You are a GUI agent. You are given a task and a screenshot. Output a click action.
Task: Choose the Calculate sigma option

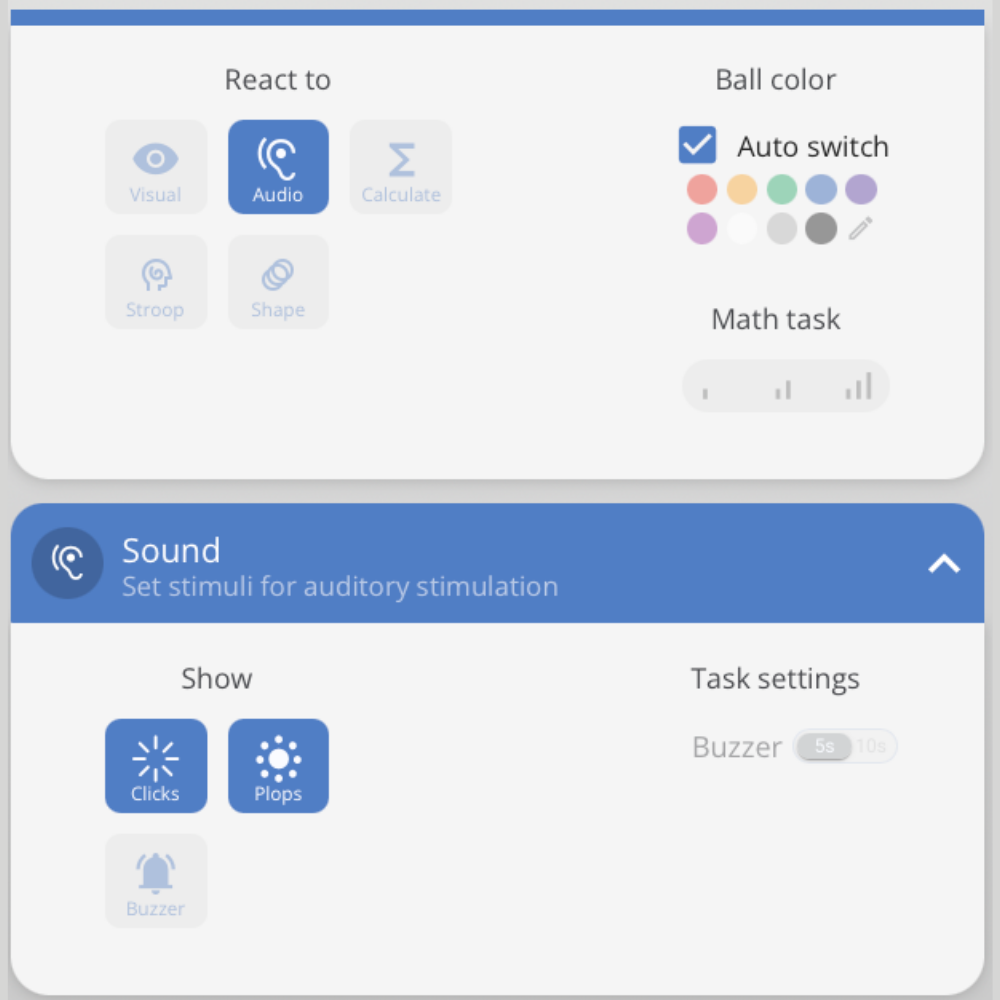tap(401, 167)
